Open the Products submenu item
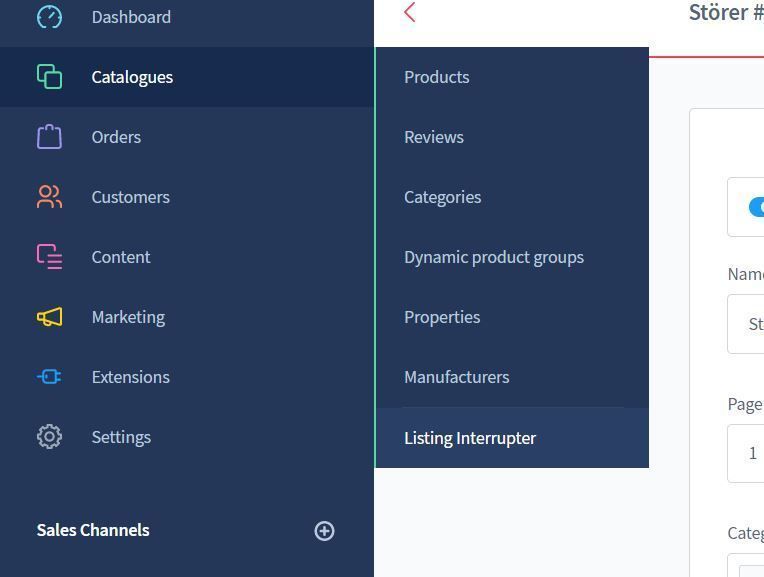764x577 pixels. click(x=436, y=77)
